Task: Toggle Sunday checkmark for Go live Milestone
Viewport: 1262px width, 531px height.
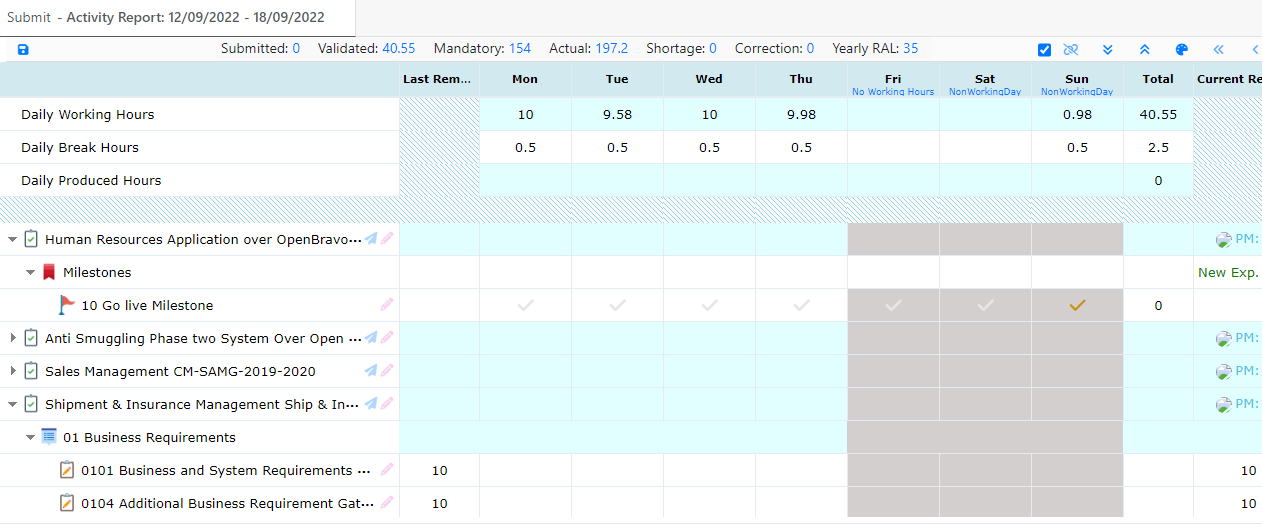Action: pyautogui.click(x=1077, y=305)
